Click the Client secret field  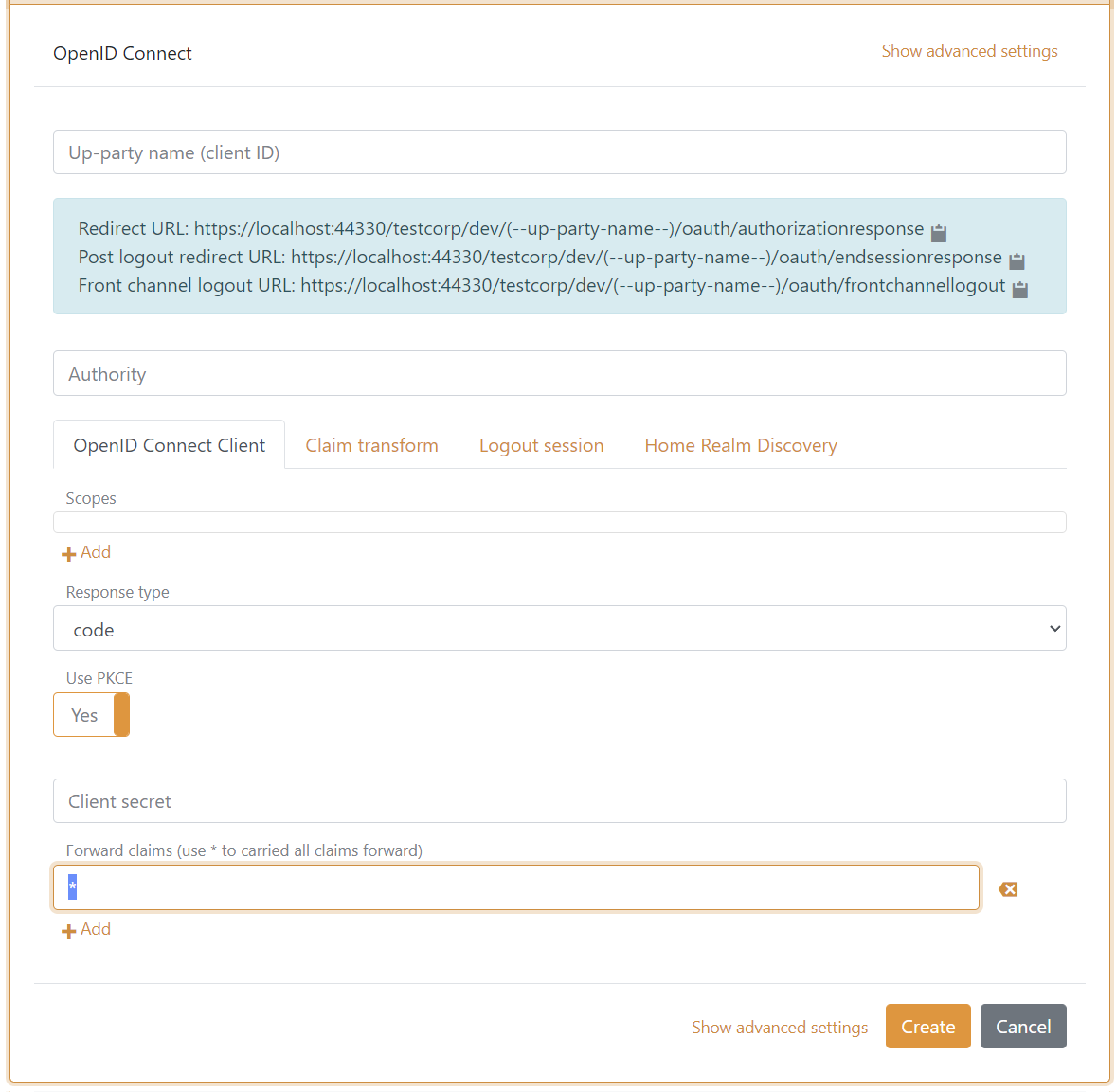559,800
